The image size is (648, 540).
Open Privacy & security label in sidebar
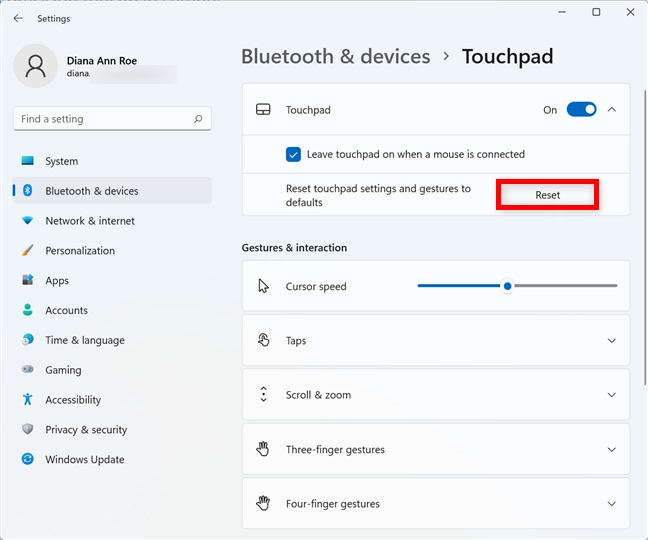pyautogui.click(x=86, y=430)
